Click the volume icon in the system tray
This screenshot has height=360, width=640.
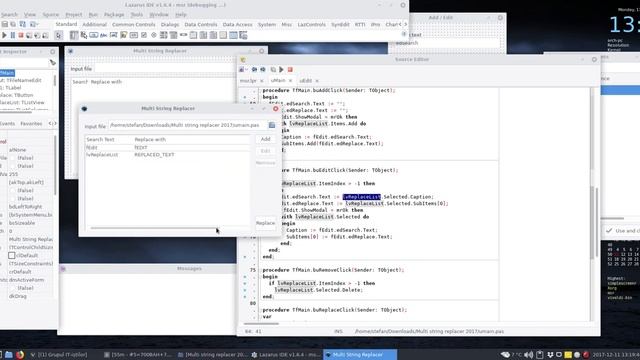click(x=529, y=355)
